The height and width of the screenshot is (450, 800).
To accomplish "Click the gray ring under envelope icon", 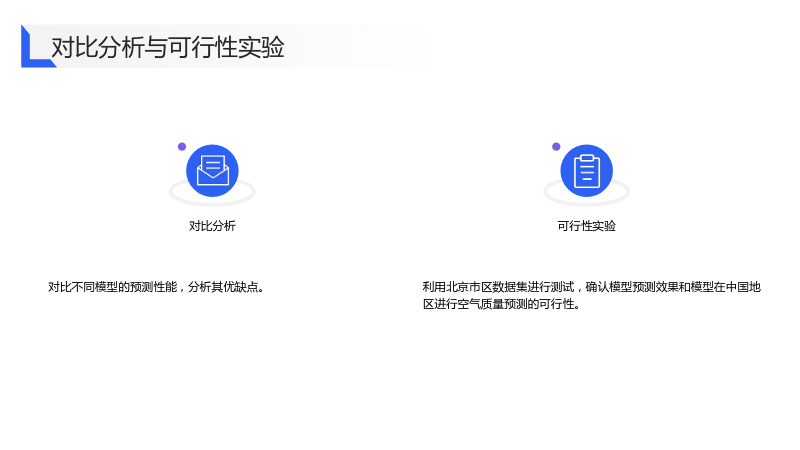I will click(x=212, y=193).
